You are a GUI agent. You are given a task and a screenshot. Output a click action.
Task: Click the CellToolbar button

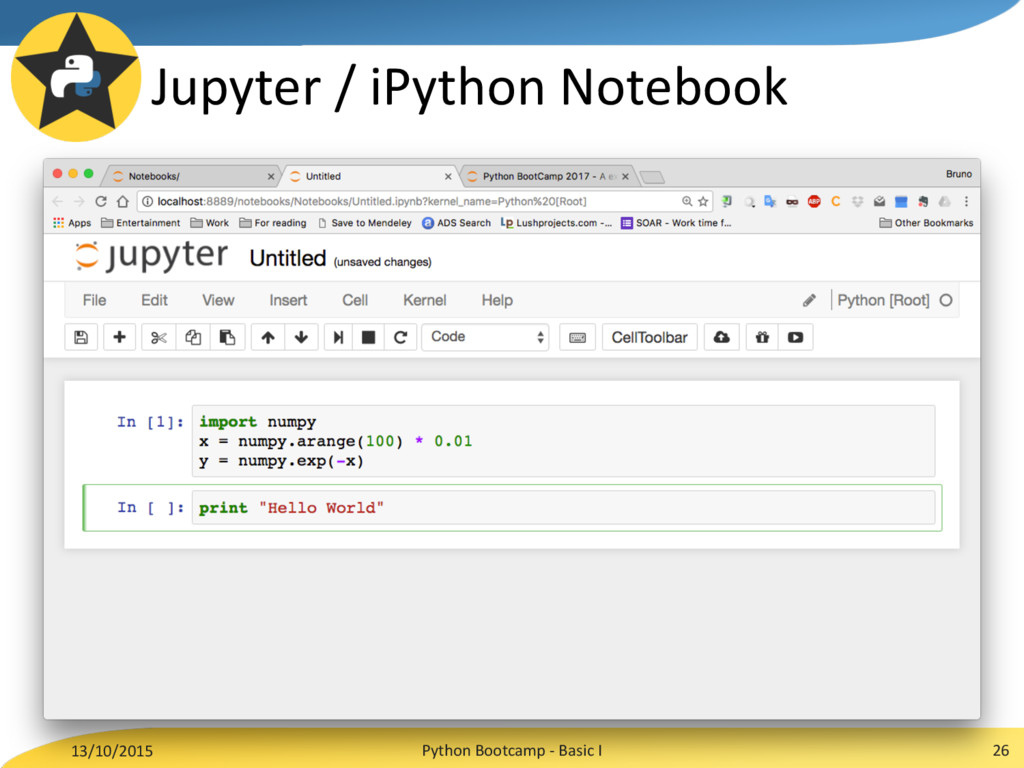pos(649,337)
